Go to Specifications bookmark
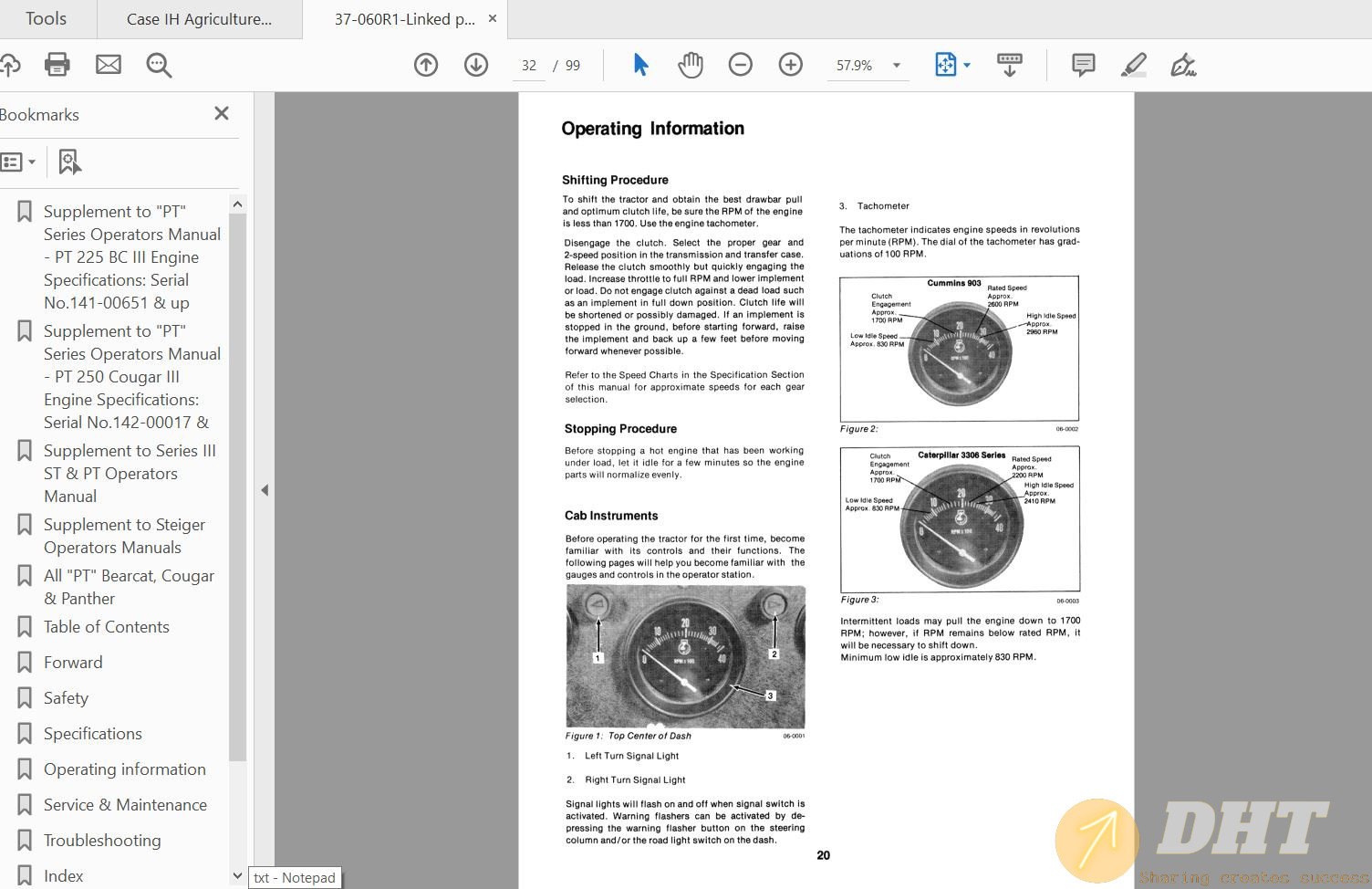This screenshot has width=1372, height=889. pos(93,734)
